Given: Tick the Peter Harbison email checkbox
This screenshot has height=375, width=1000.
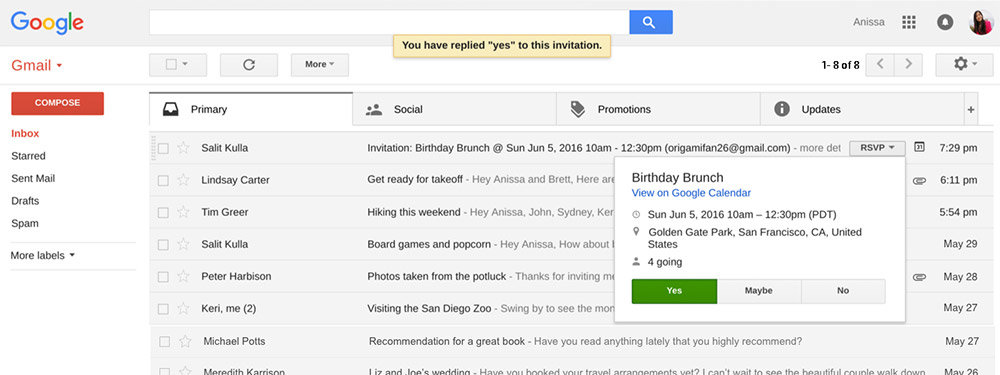Looking at the screenshot, I should [163, 277].
